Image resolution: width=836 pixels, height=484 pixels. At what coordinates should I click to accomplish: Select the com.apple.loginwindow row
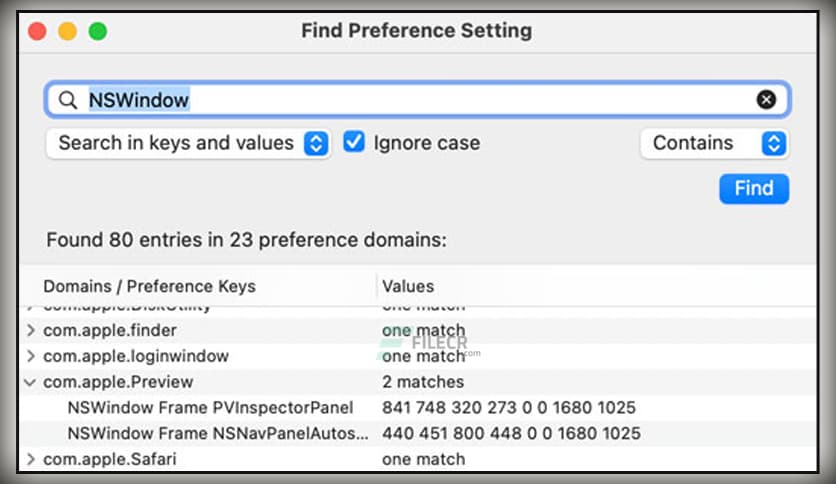pos(418,356)
